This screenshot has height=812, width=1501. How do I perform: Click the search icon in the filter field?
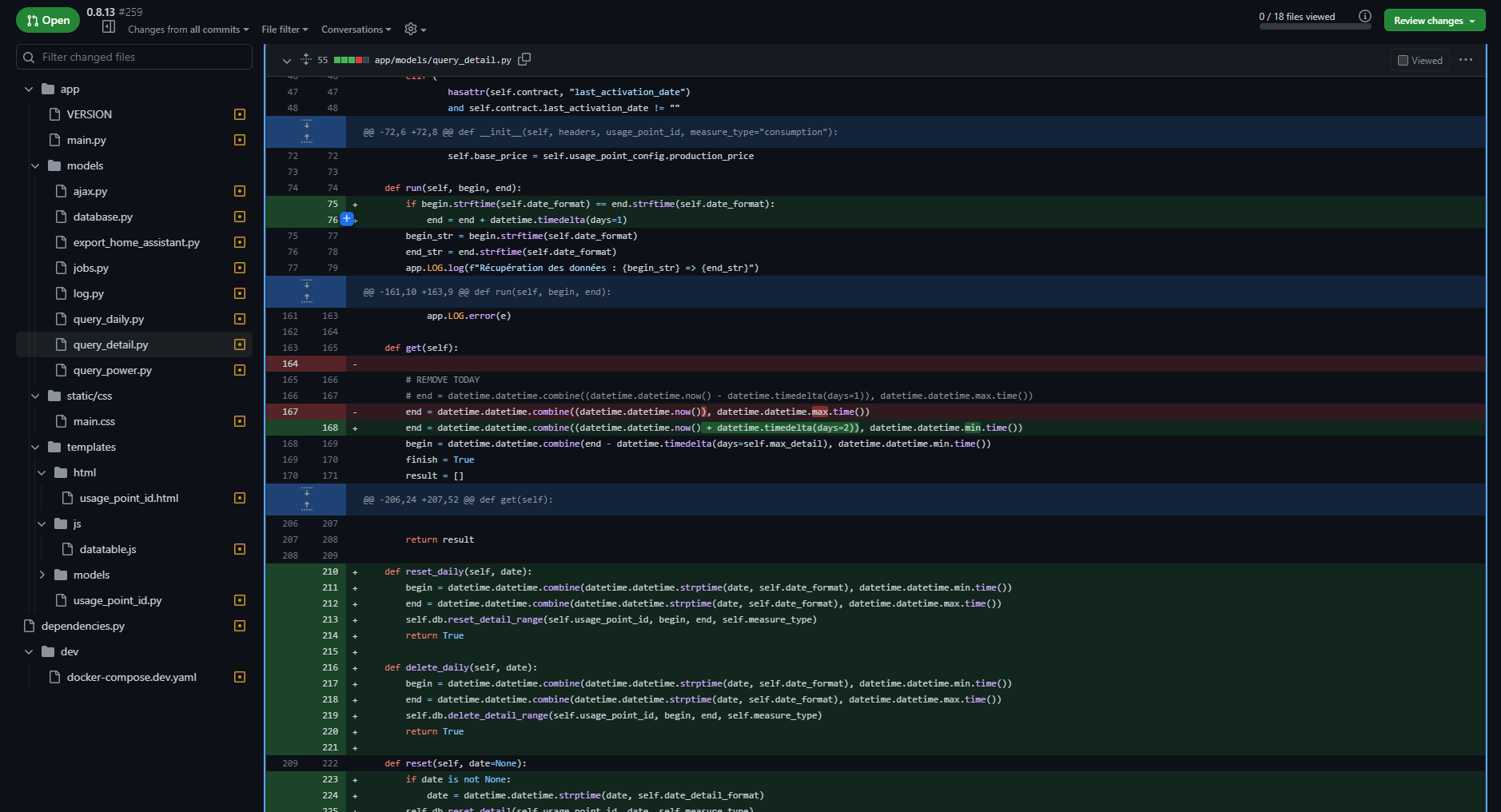tap(29, 57)
